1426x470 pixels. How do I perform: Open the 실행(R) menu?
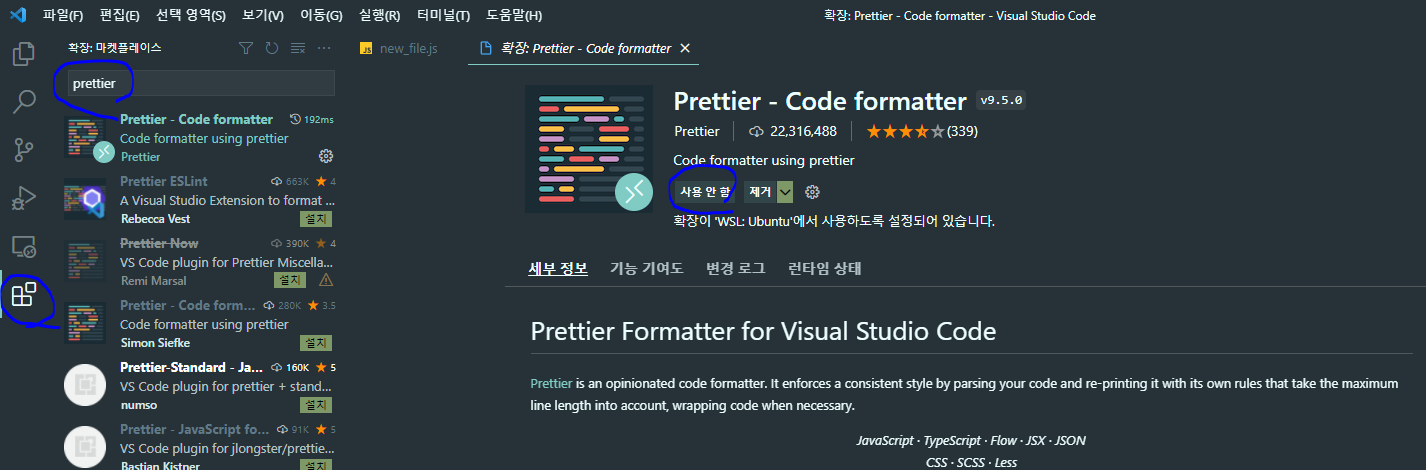click(379, 16)
